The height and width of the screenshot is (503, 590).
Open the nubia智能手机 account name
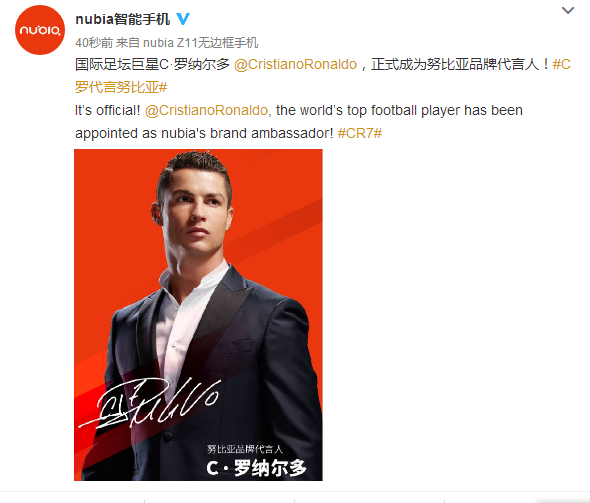point(123,19)
